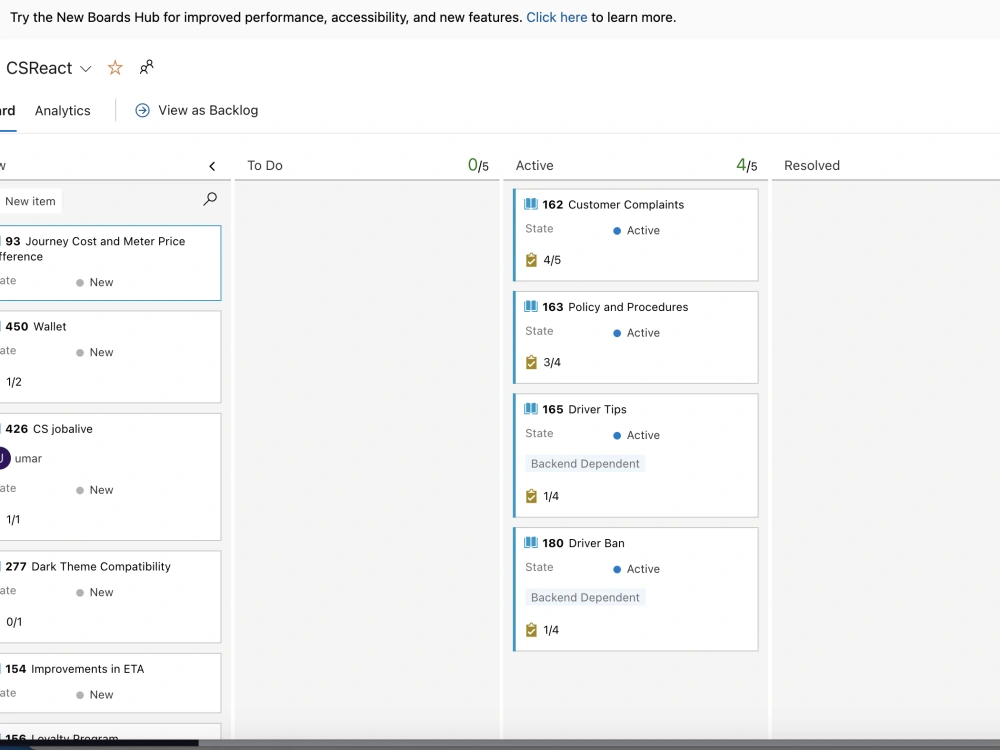Change New state on Dark Theme Compatibility card
The width and height of the screenshot is (1000, 750).
(94, 592)
